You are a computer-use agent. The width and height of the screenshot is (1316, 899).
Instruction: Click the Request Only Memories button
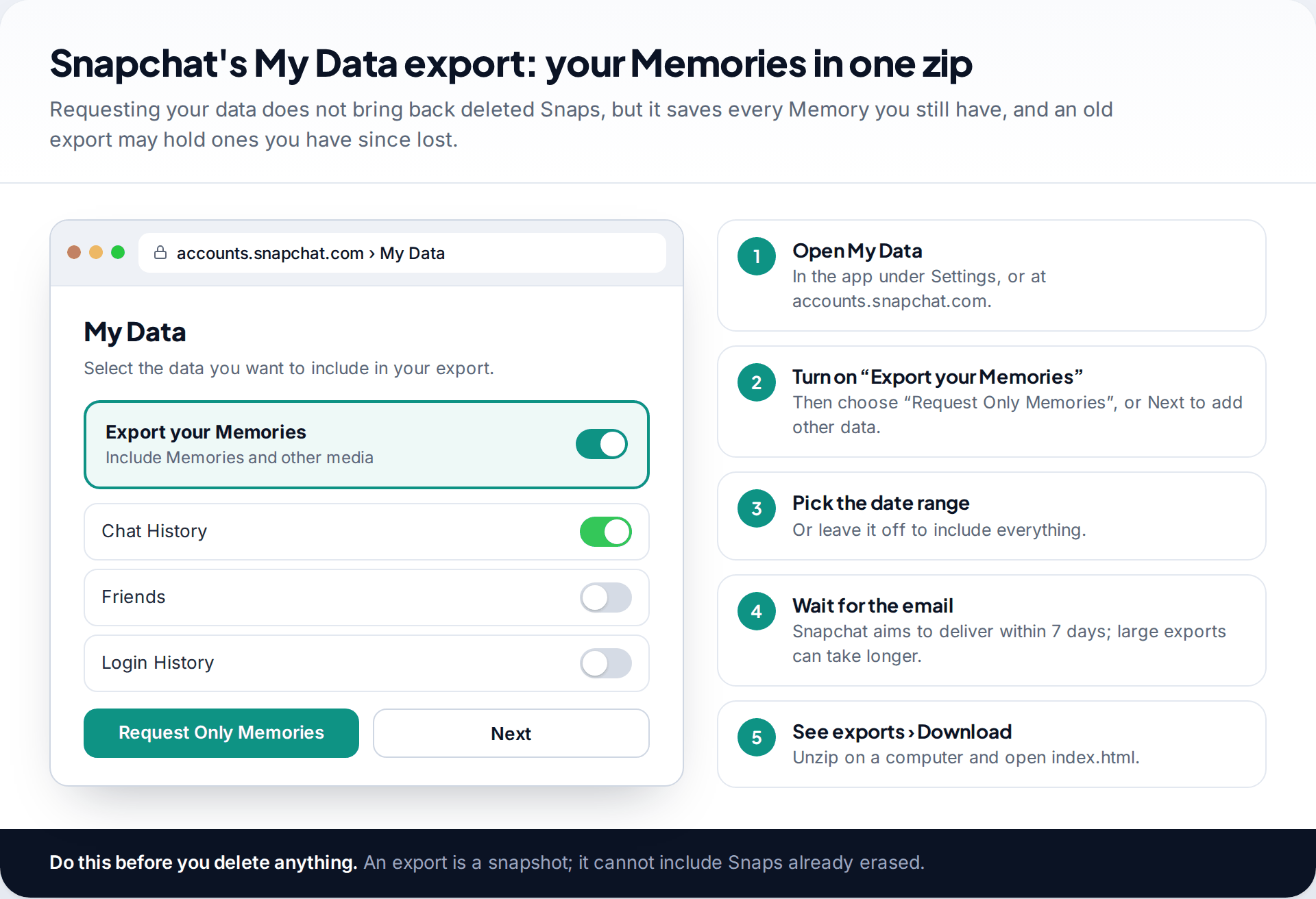[x=221, y=733]
